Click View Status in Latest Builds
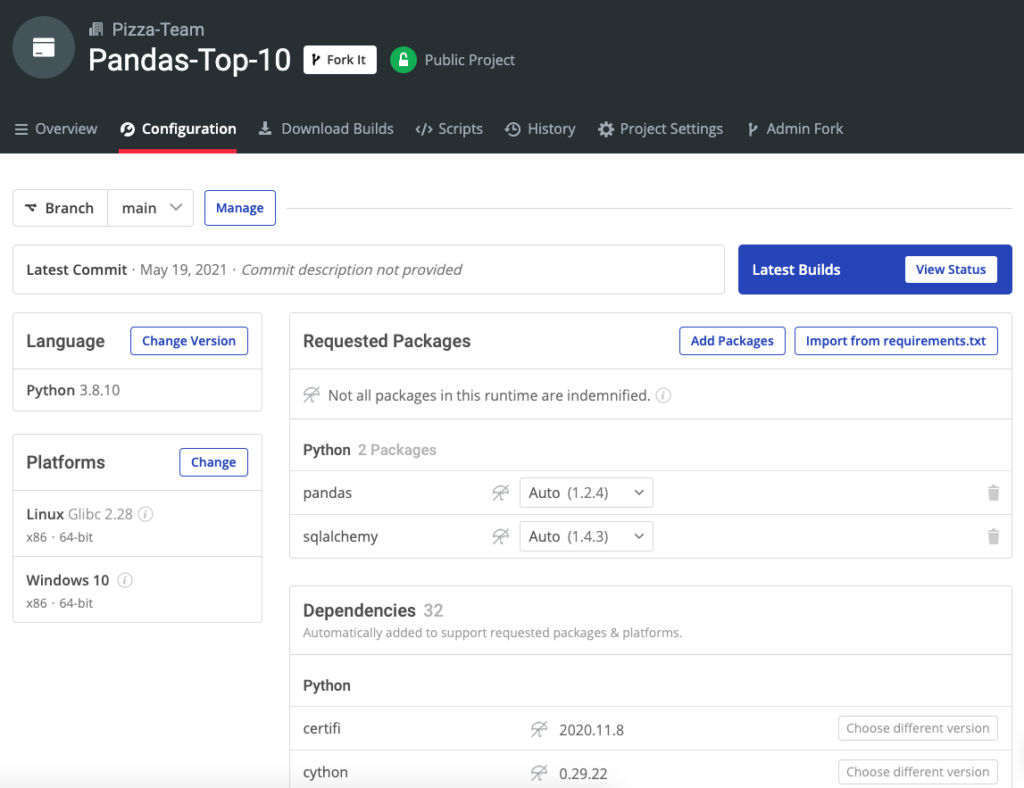 point(951,269)
